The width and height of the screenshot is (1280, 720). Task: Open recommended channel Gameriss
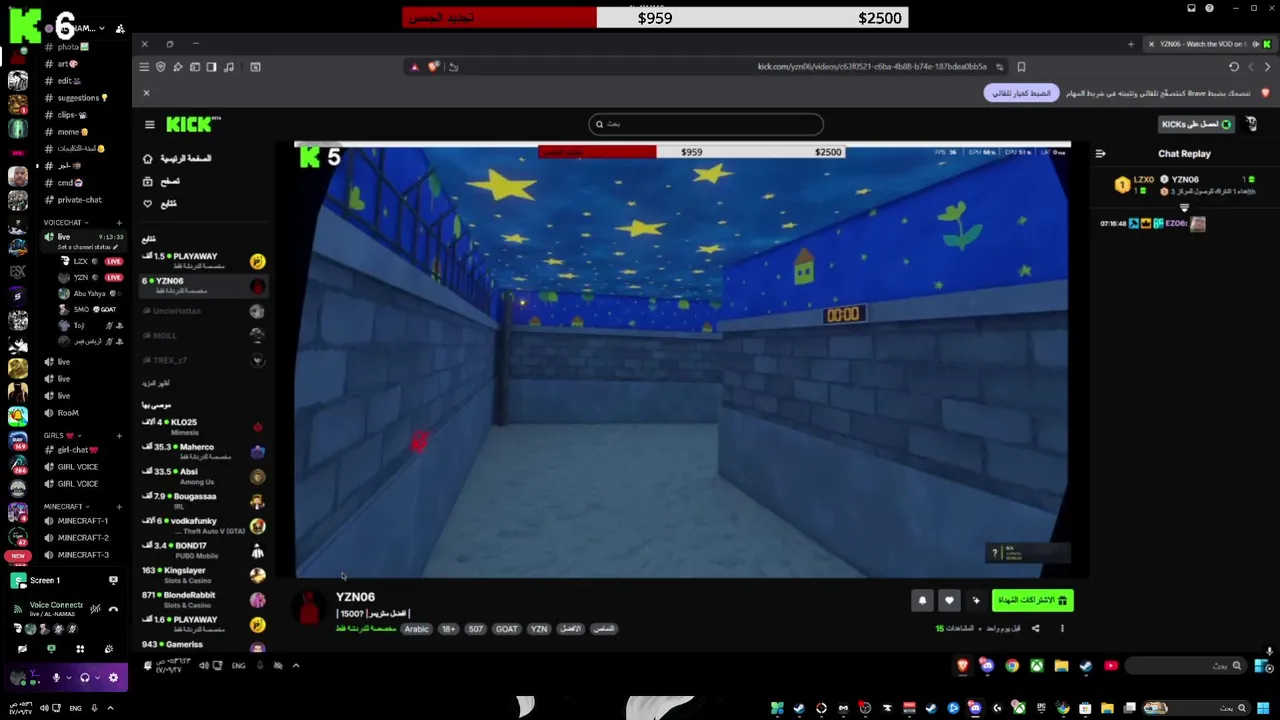203,645
